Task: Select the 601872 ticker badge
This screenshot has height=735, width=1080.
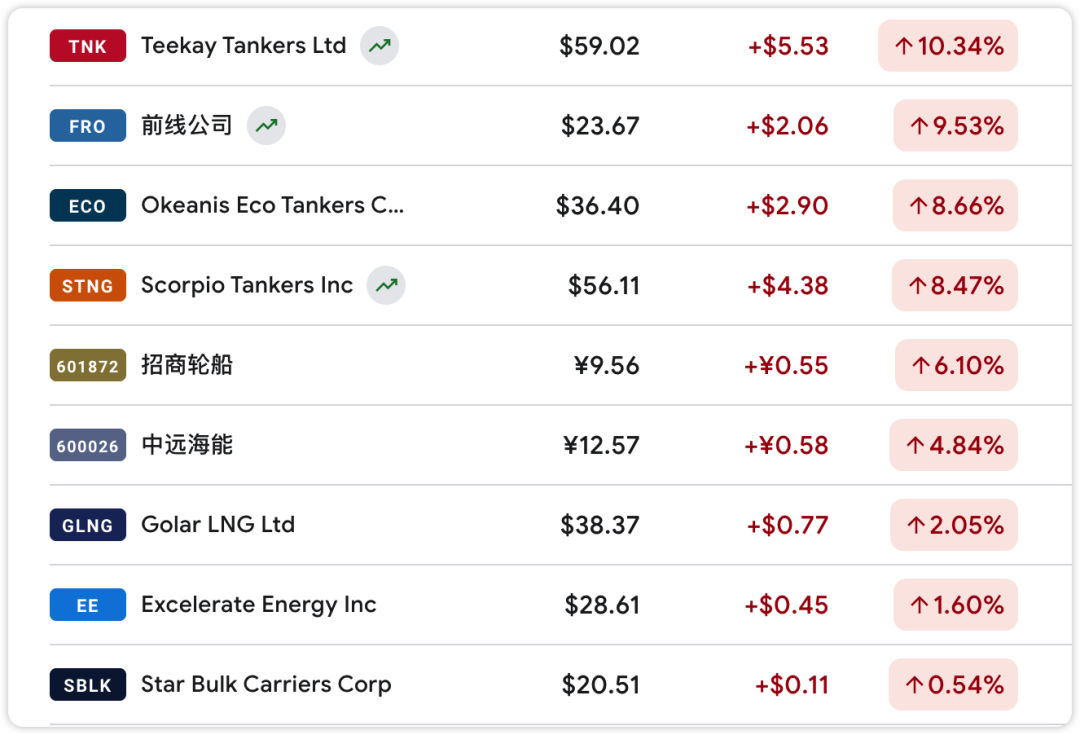Action: (x=88, y=366)
